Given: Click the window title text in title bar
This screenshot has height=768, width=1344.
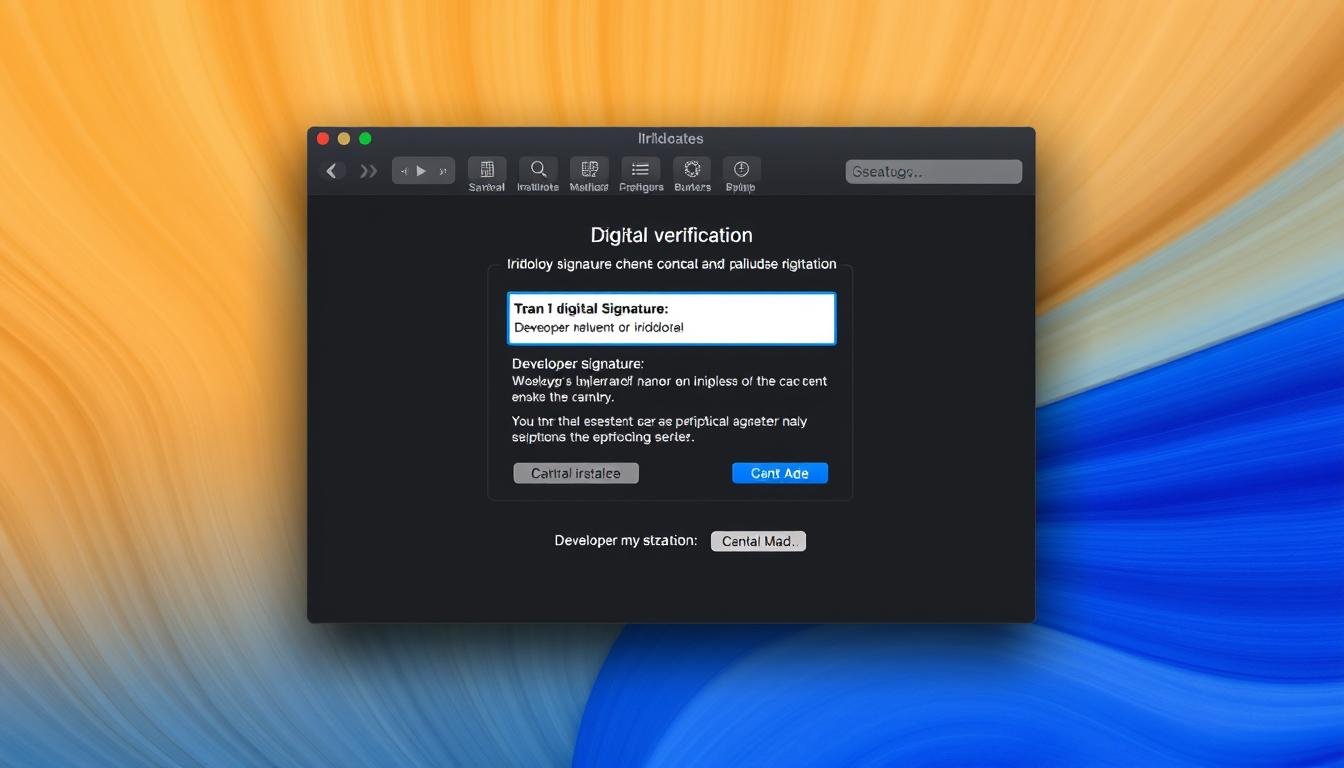Looking at the screenshot, I should (x=670, y=139).
